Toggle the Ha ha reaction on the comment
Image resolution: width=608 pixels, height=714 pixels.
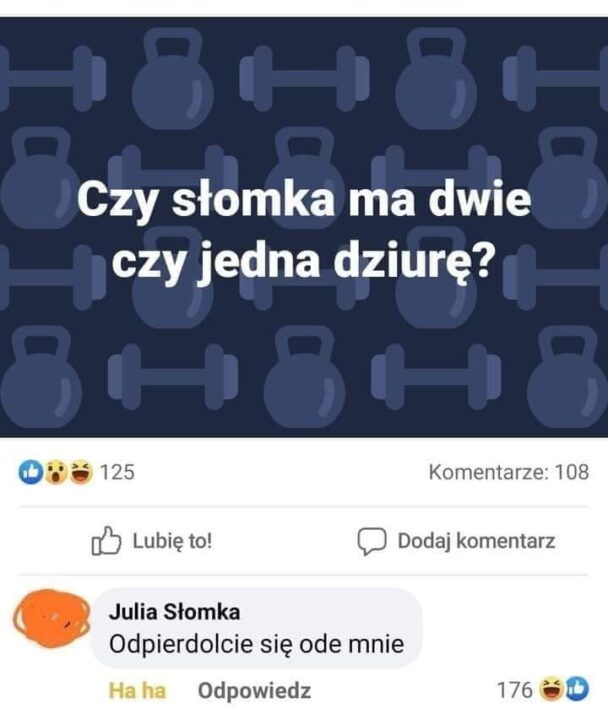pyautogui.click(x=138, y=690)
